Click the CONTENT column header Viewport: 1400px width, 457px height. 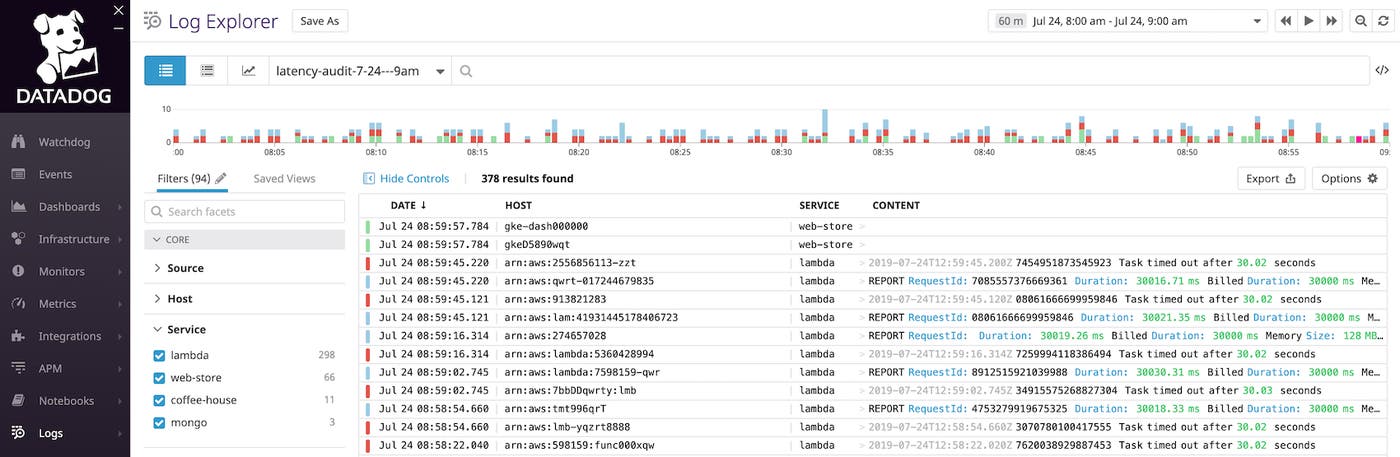click(x=896, y=206)
